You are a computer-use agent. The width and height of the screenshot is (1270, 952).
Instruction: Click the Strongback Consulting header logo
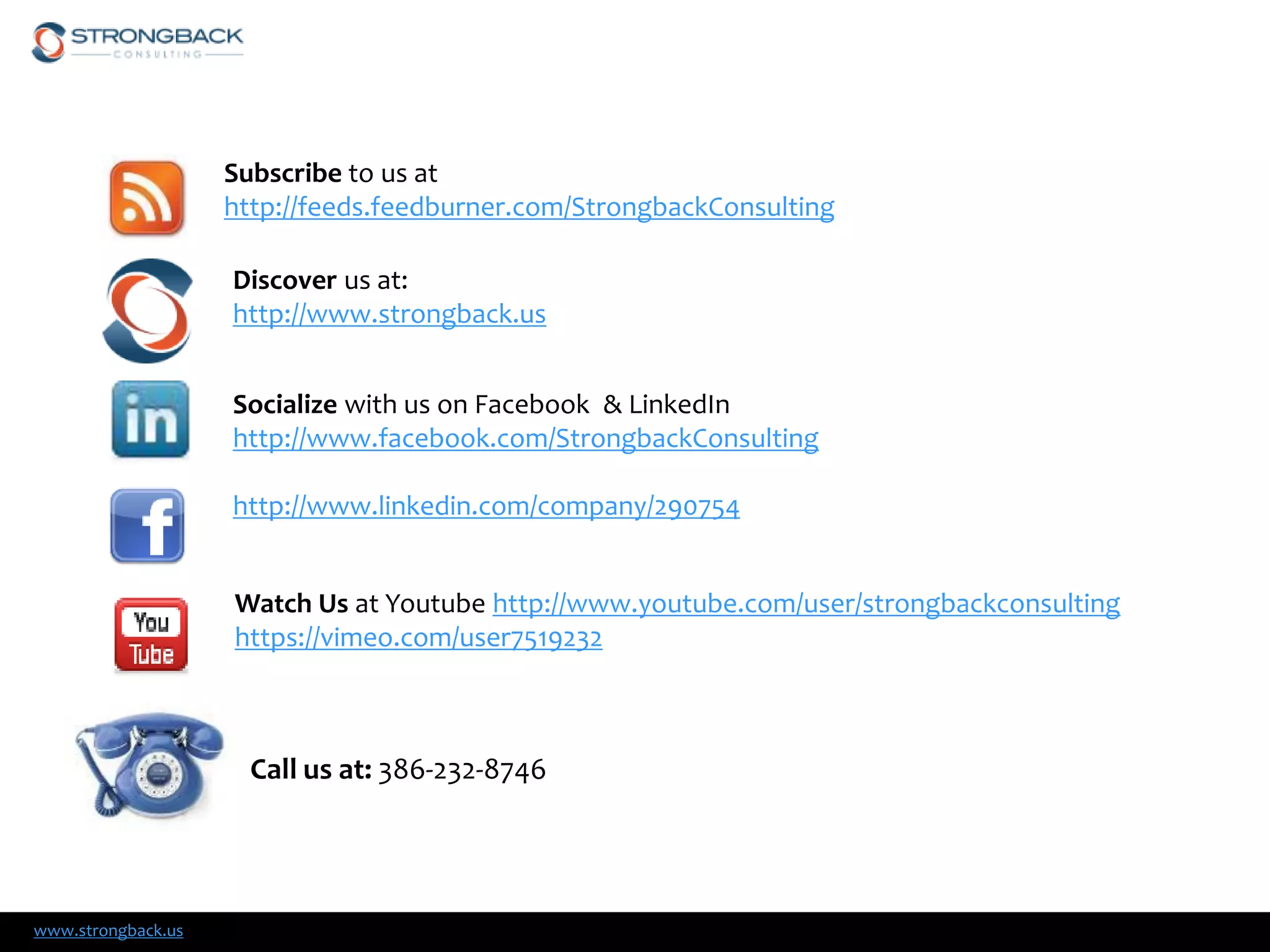pos(138,42)
